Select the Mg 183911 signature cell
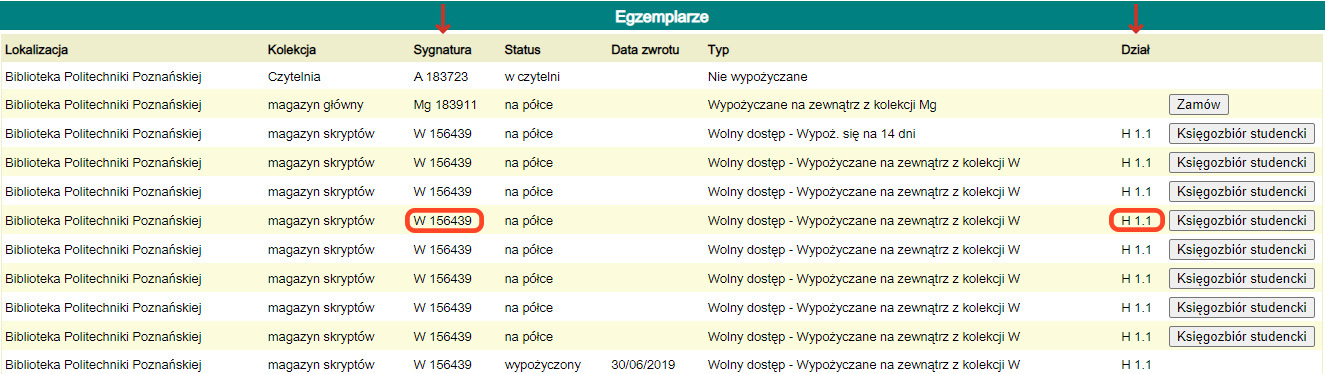Image resolution: width=1325 pixels, height=374 pixels. [445, 104]
